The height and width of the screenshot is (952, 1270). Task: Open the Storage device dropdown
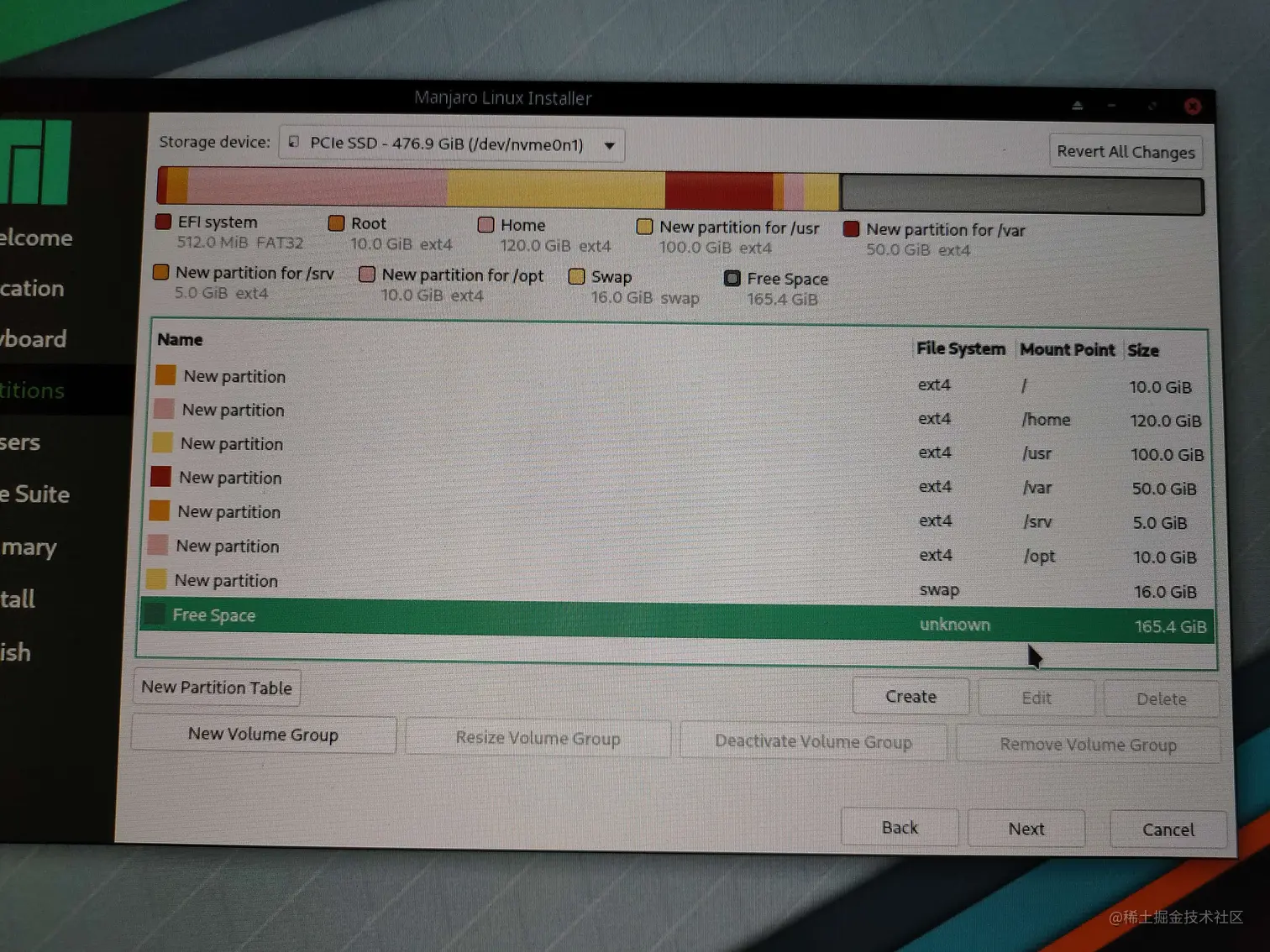click(x=452, y=144)
